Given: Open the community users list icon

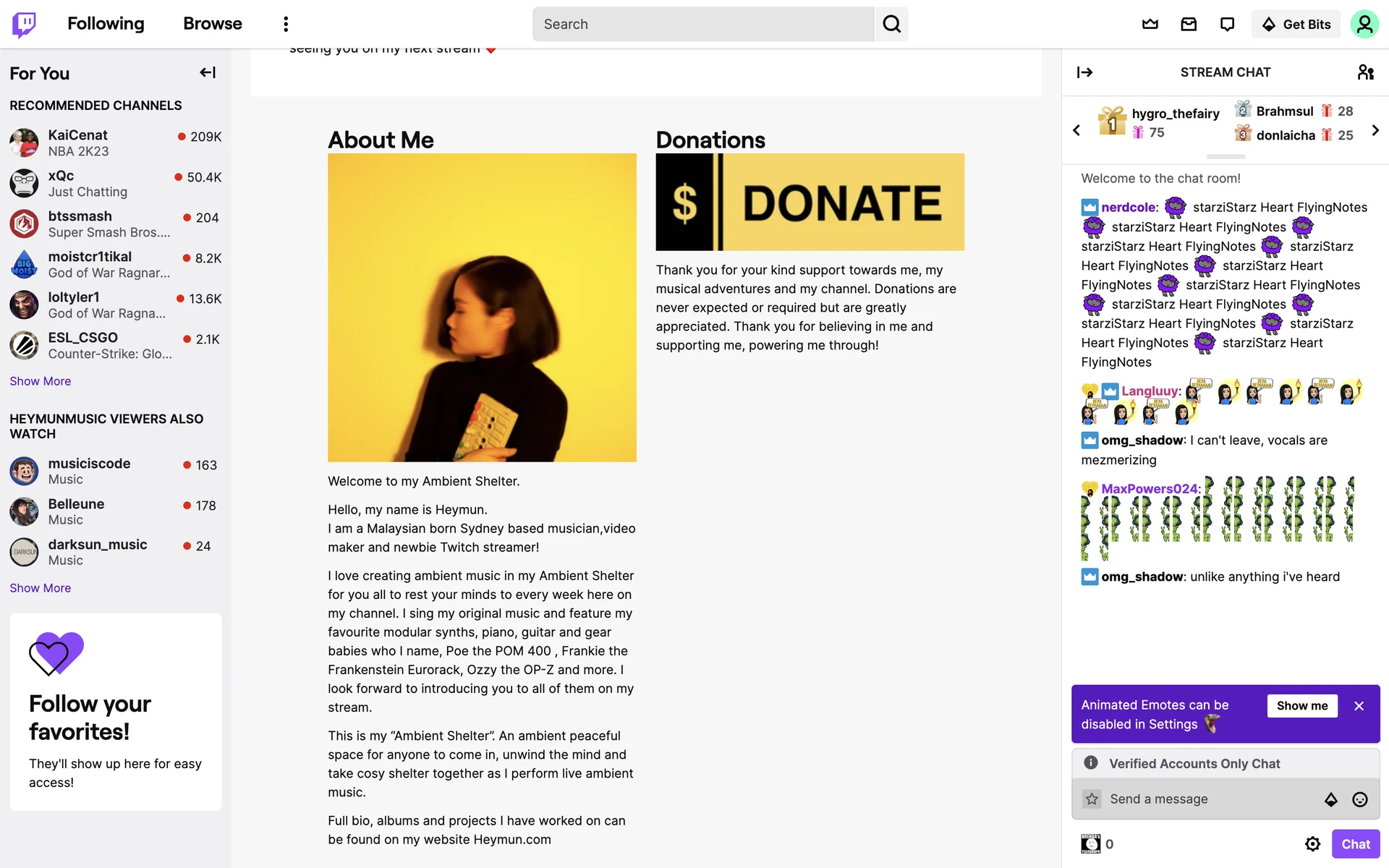Looking at the screenshot, I should [x=1365, y=72].
